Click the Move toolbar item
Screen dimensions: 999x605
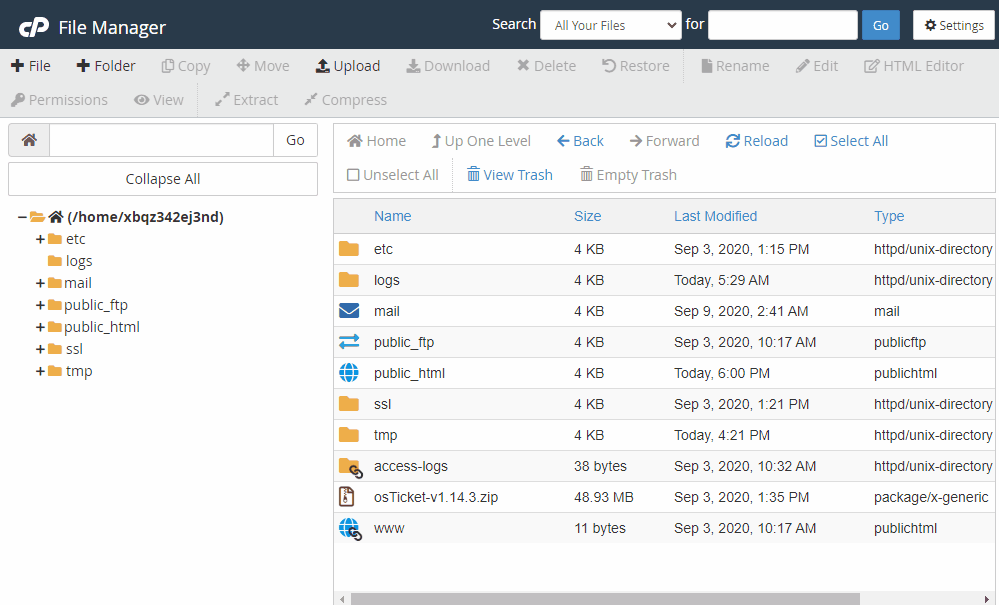pos(262,66)
